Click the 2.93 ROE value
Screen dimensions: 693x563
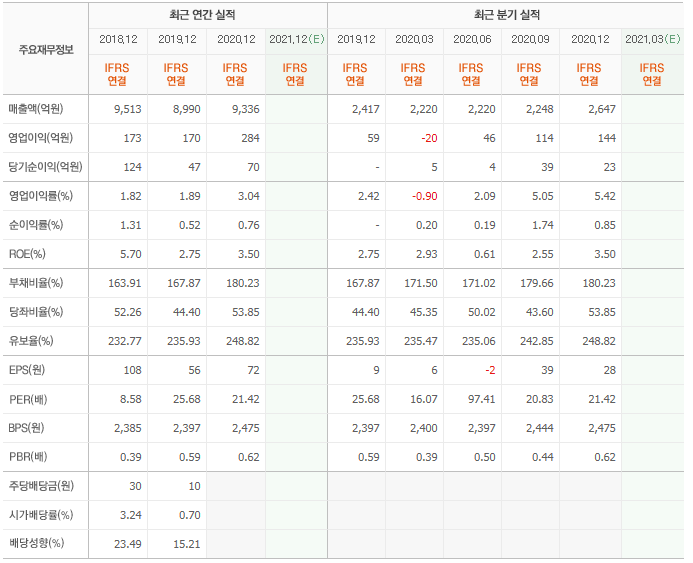click(426, 254)
